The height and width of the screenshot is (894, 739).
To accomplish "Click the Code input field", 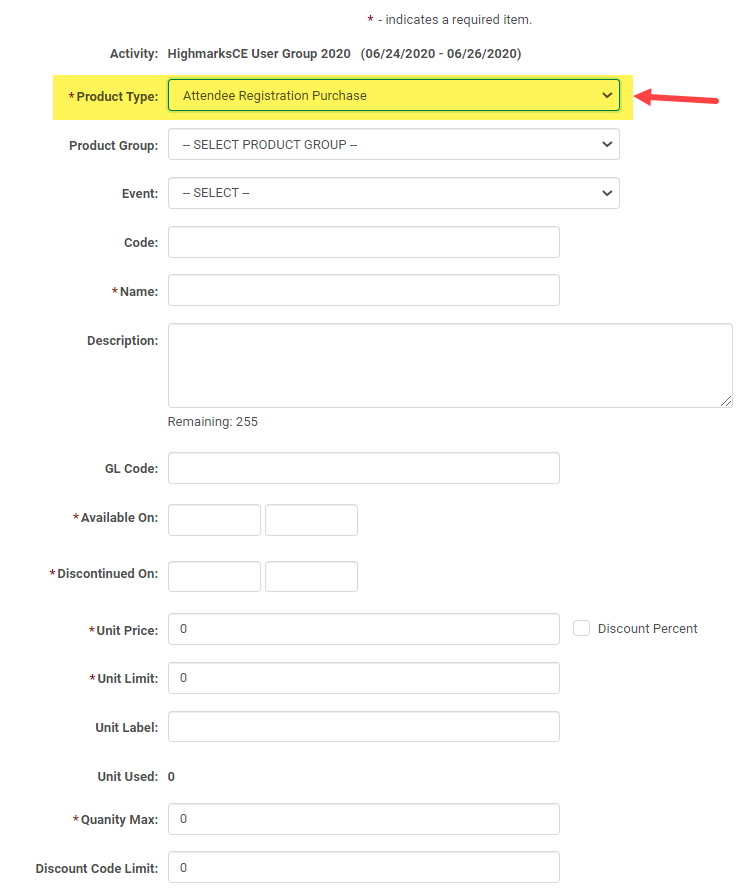I will click(363, 242).
